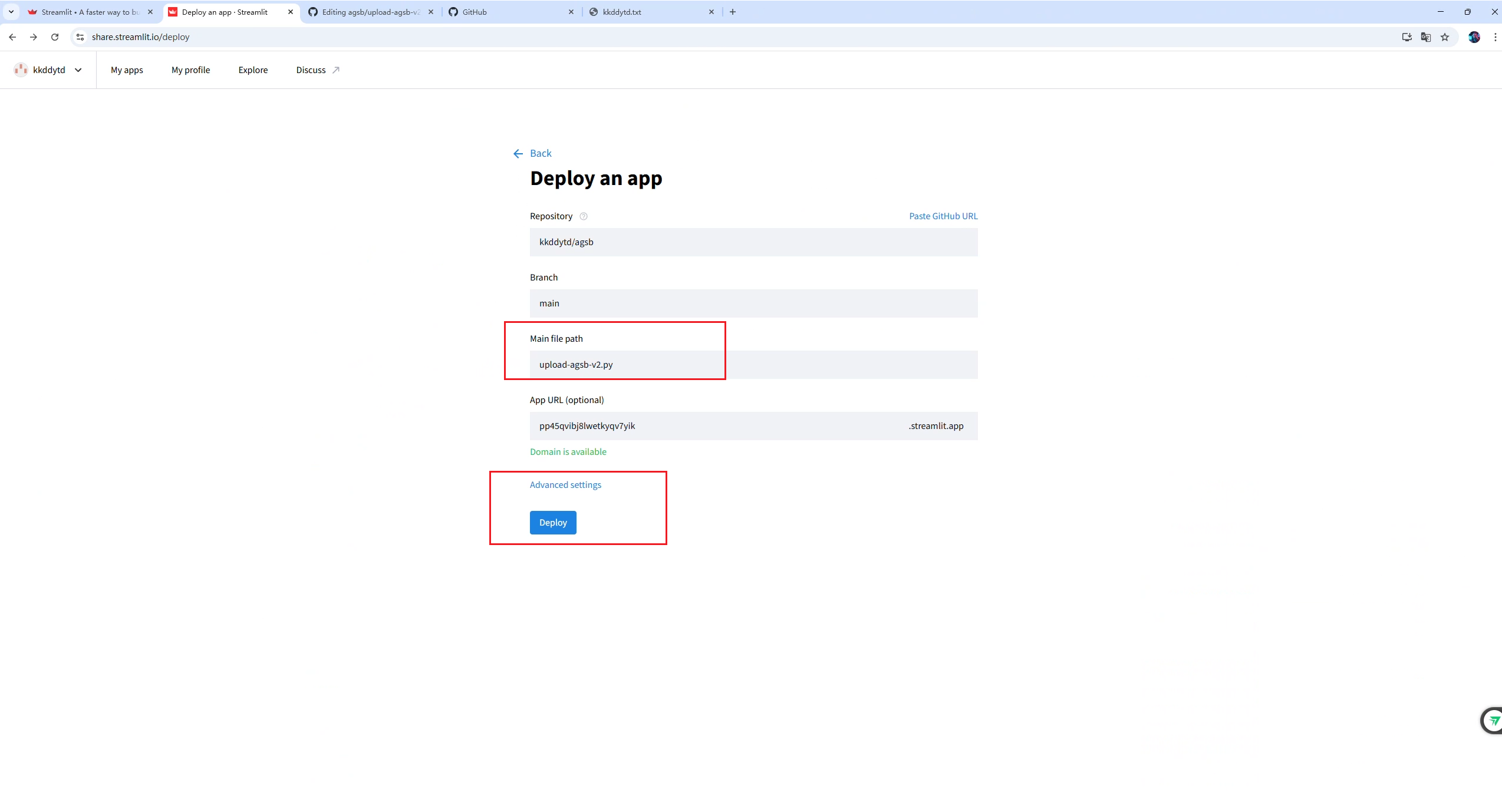Click '.streamlit.app' domain suffix text
This screenshot has width=1502, height=812.
pos(936,426)
